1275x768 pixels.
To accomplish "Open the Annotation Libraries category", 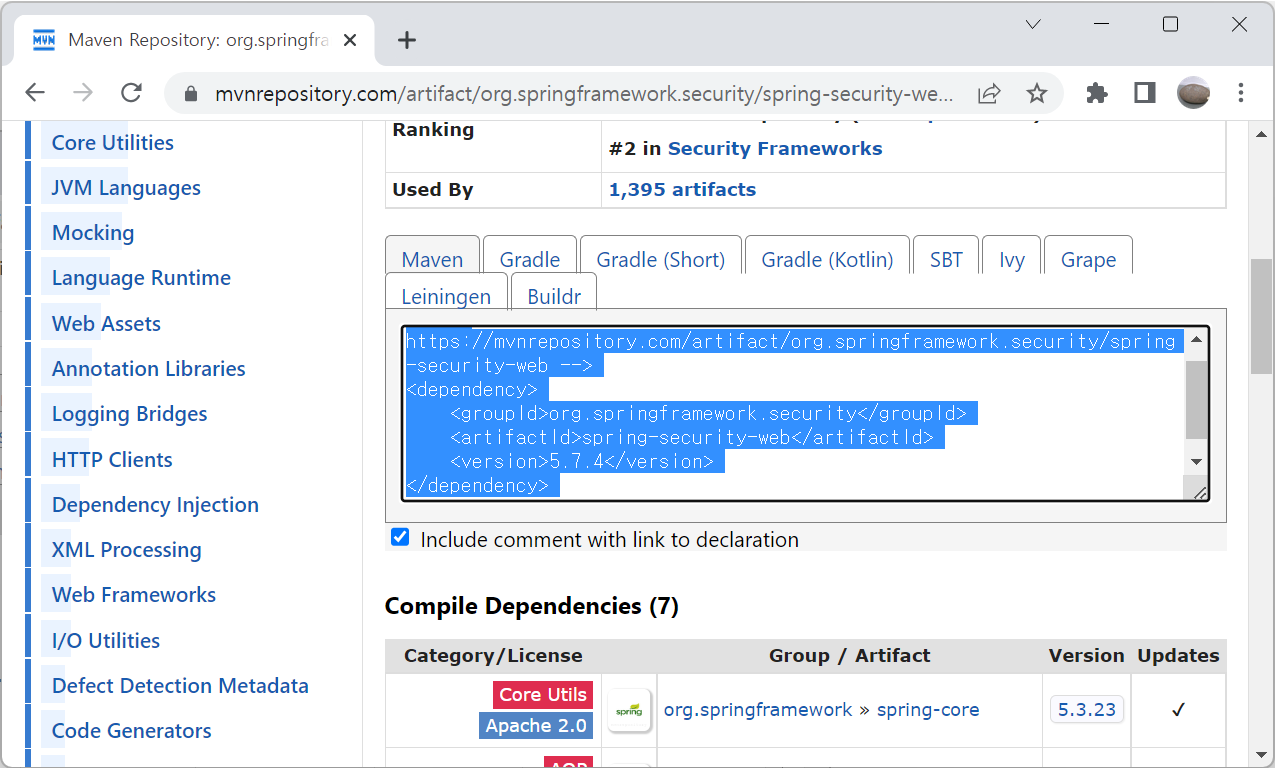I will [149, 369].
